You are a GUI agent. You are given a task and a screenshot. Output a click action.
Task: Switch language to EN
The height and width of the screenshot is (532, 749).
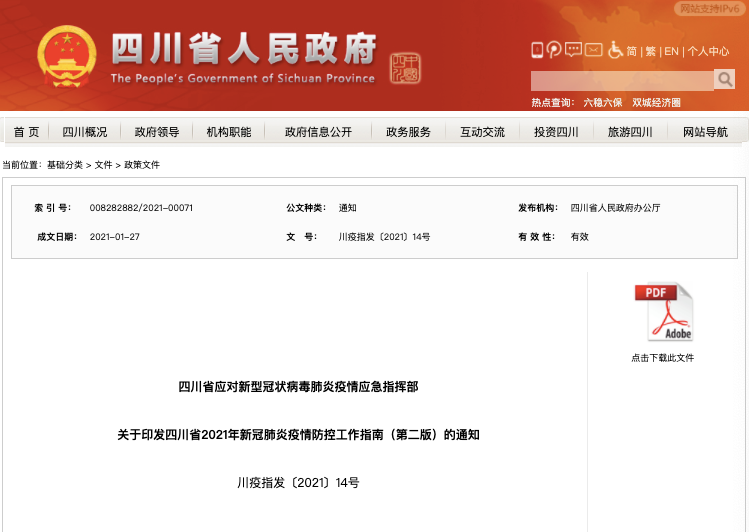tap(672, 51)
